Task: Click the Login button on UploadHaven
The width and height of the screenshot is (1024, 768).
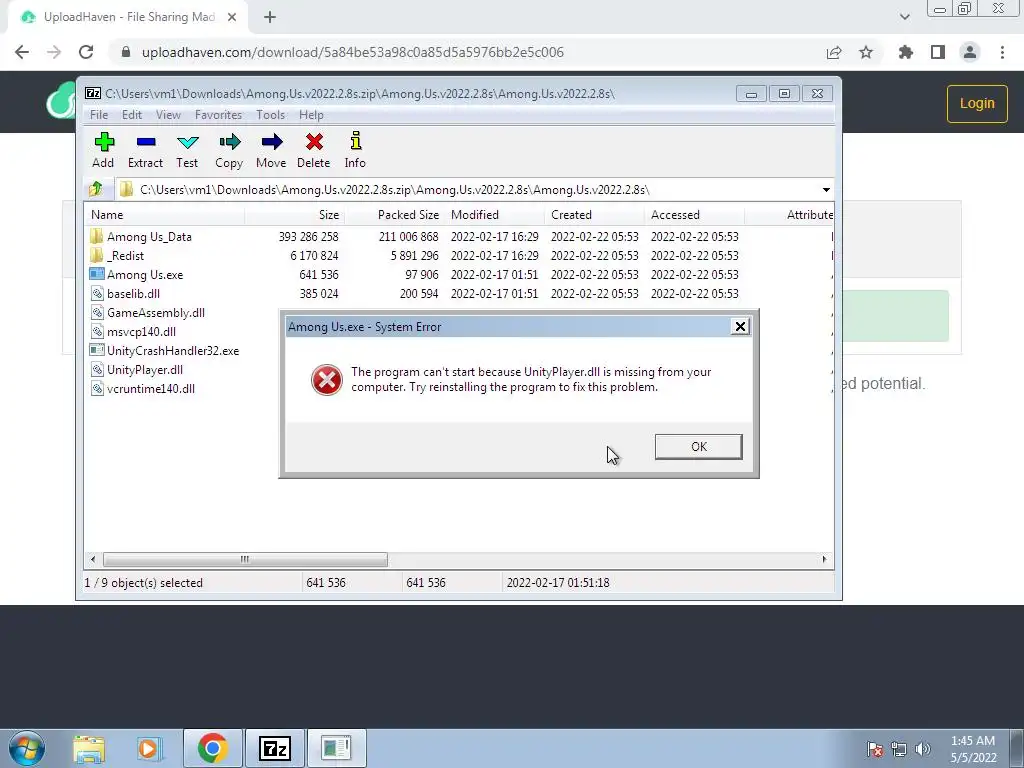Action: point(977,103)
